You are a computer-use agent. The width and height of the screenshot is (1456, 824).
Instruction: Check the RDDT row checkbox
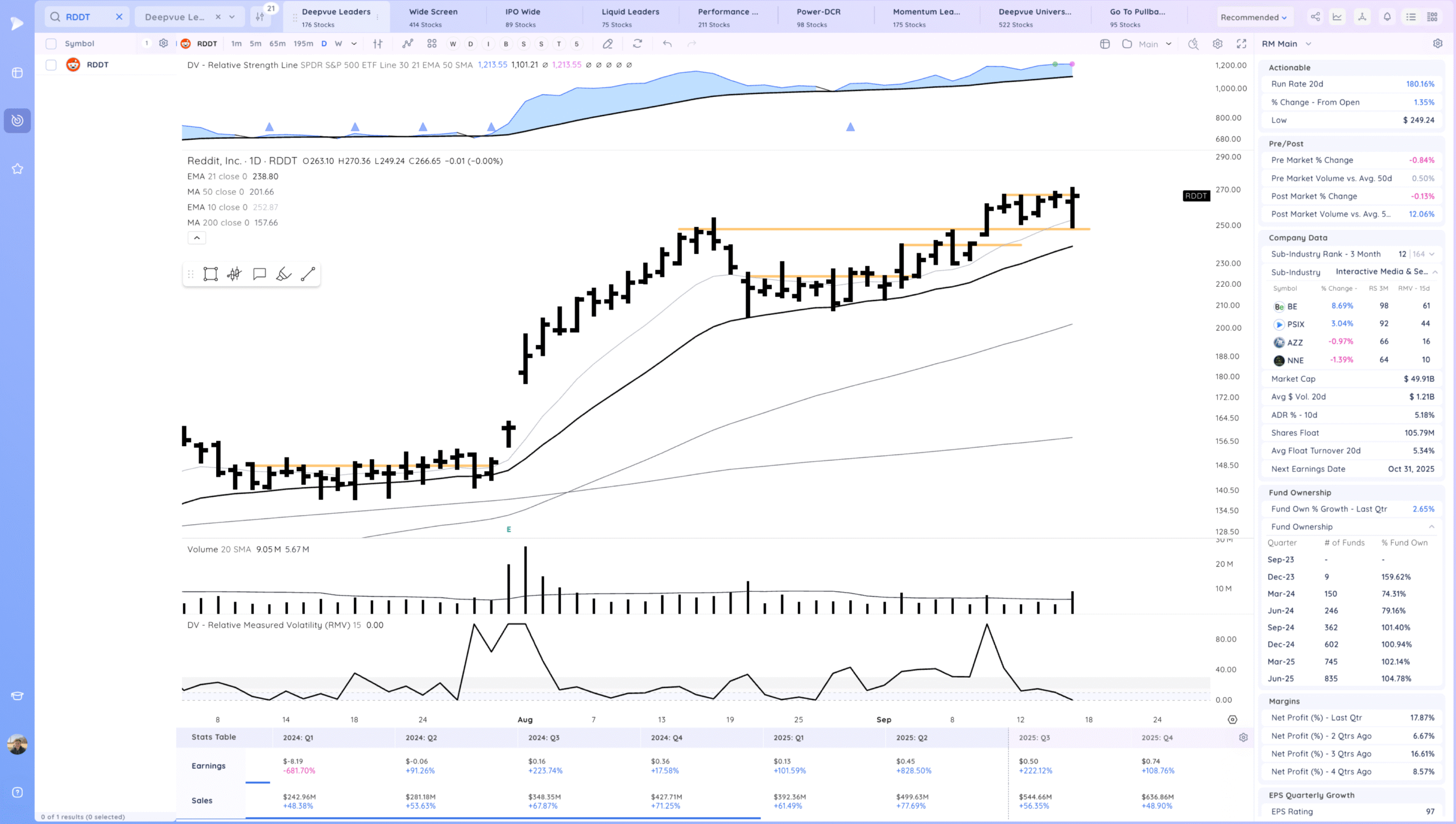tap(51, 65)
